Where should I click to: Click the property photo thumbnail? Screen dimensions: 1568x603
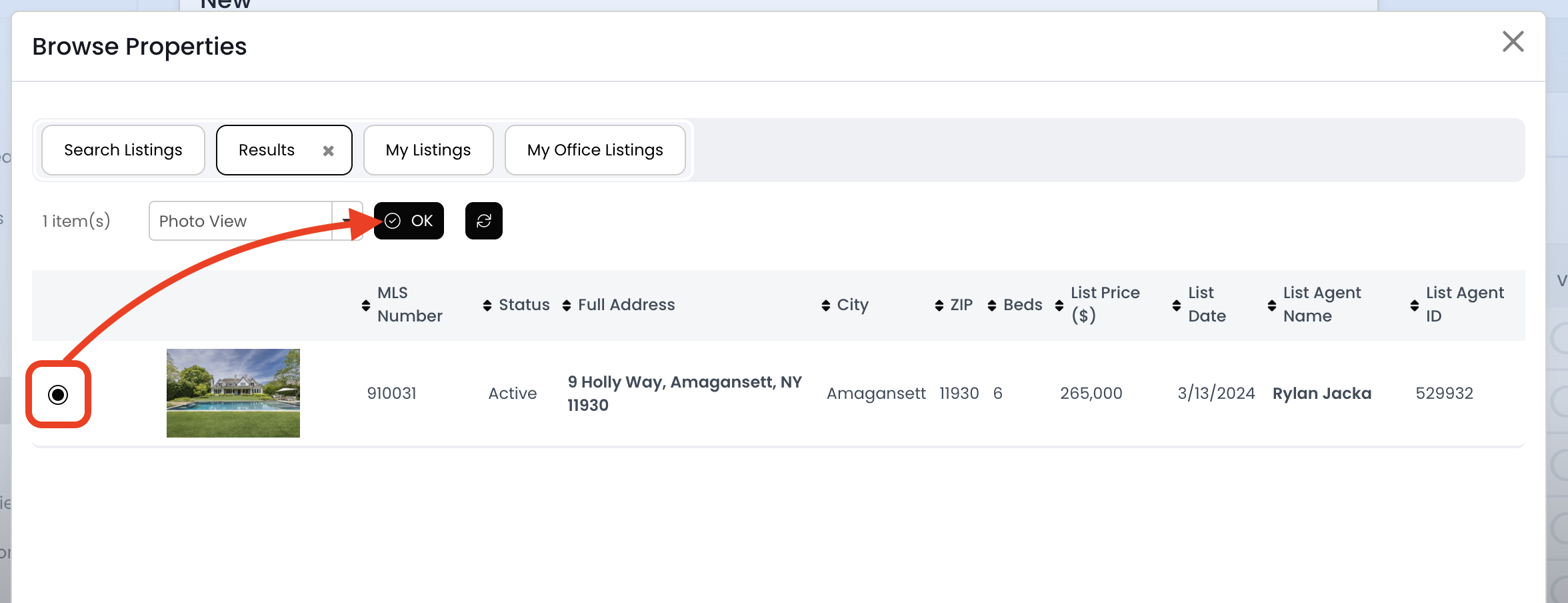[233, 393]
